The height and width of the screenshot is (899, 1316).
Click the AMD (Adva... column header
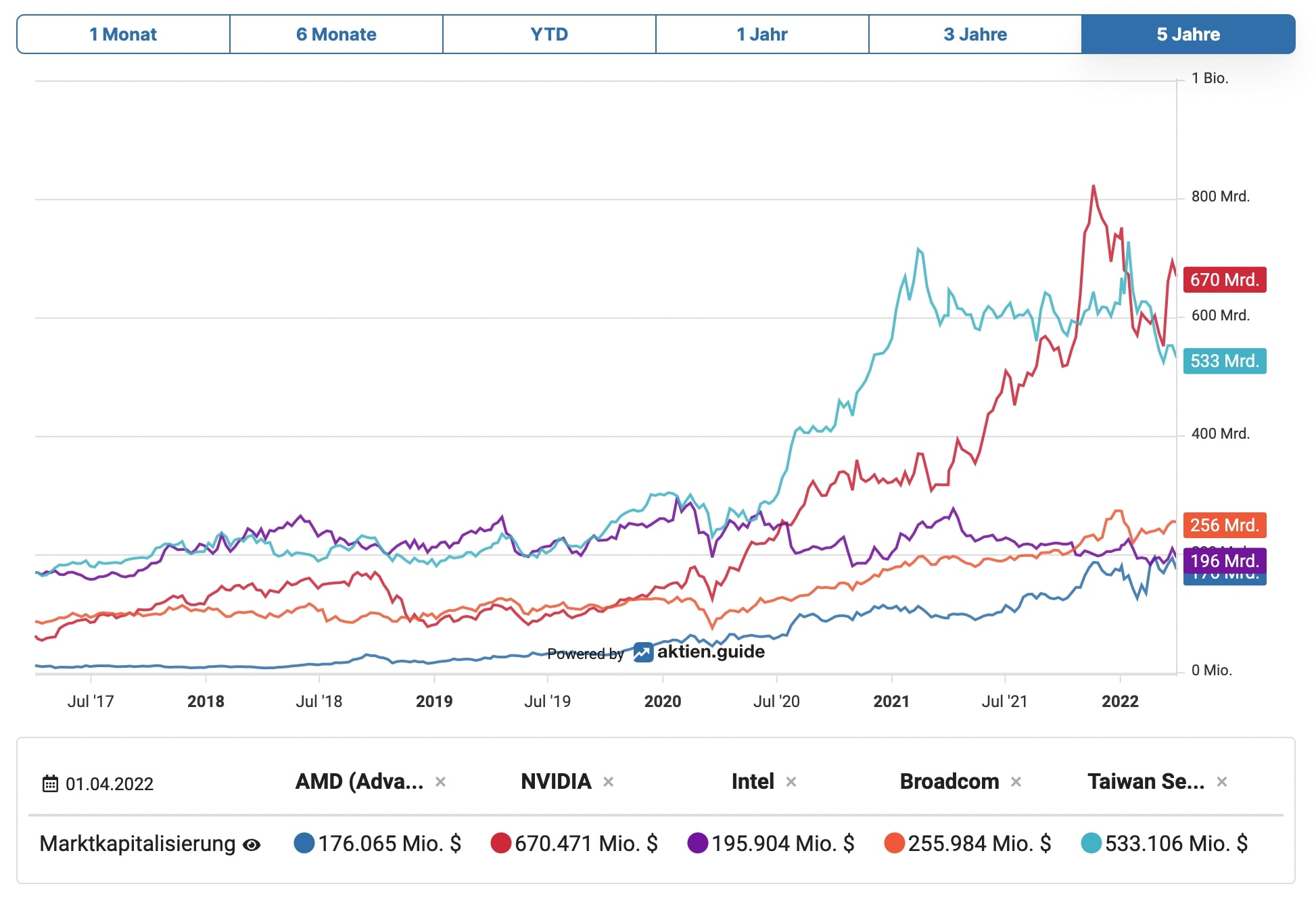[x=359, y=781]
